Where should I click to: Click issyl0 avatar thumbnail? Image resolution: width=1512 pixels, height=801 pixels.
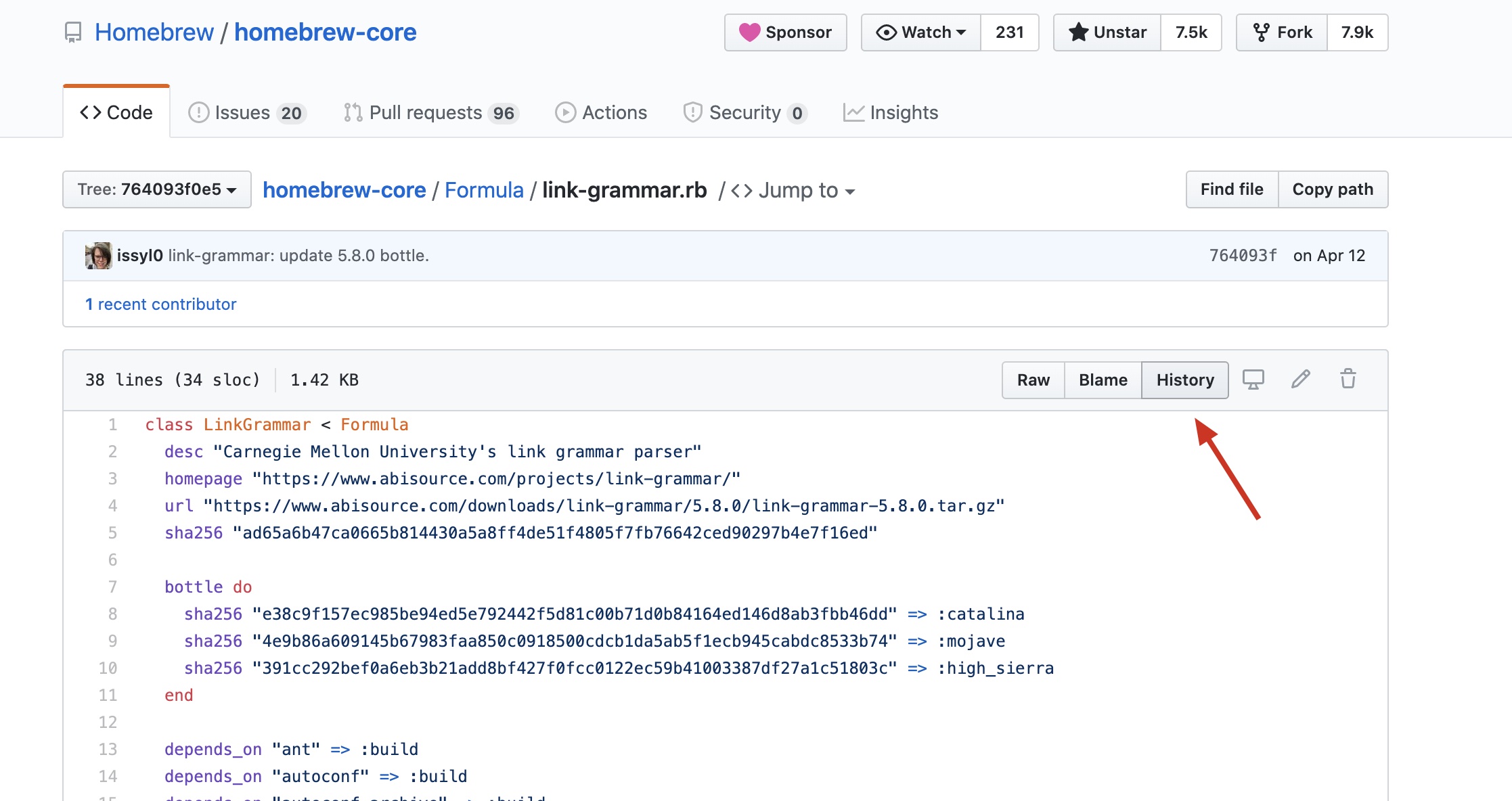coord(98,256)
